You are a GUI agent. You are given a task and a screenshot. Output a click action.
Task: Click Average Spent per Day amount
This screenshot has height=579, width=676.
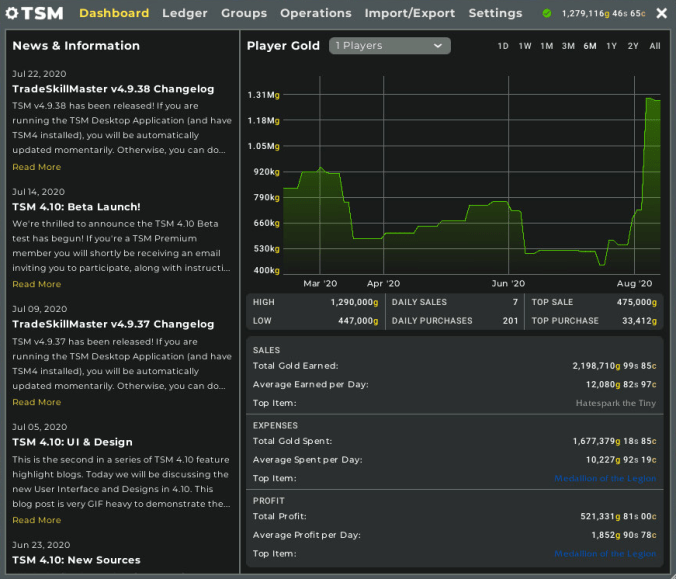click(x=621, y=460)
